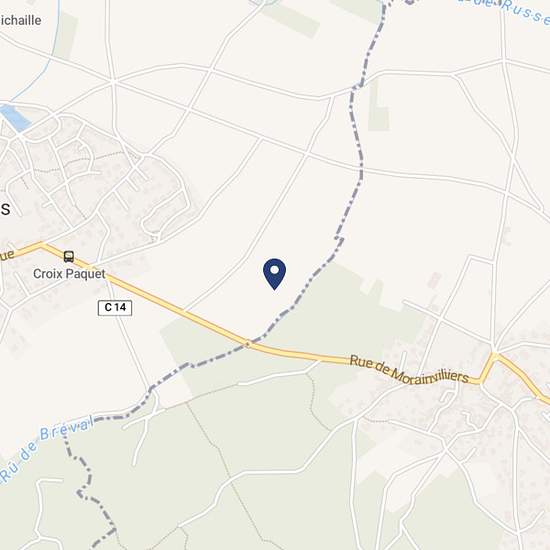Viewport: 550px width, 550px height.
Task: Click the Croix Paquet stop label
Action: [x=69, y=274]
